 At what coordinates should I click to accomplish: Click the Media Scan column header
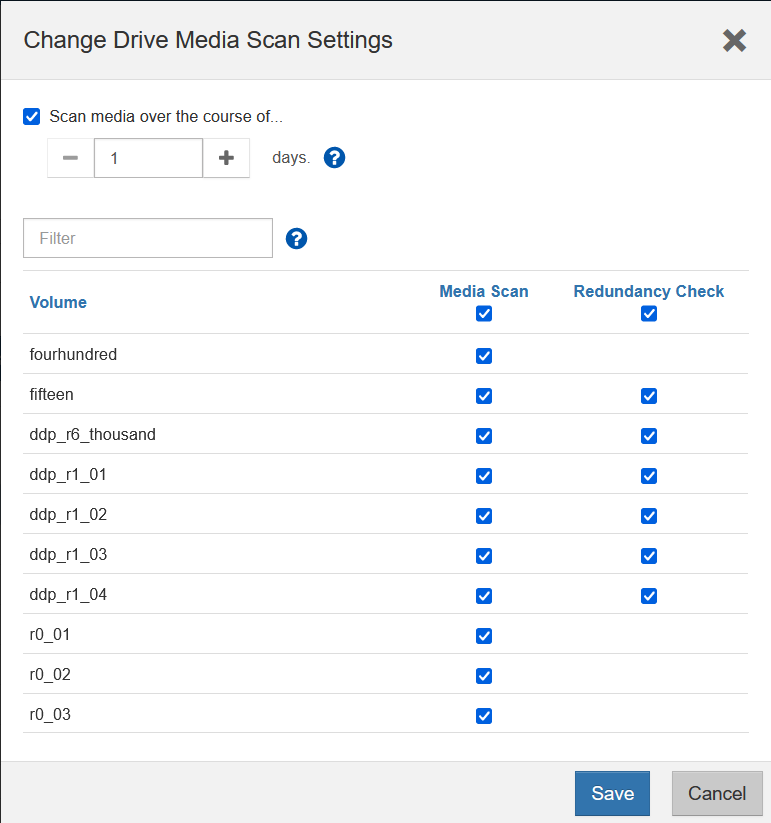[484, 291]
